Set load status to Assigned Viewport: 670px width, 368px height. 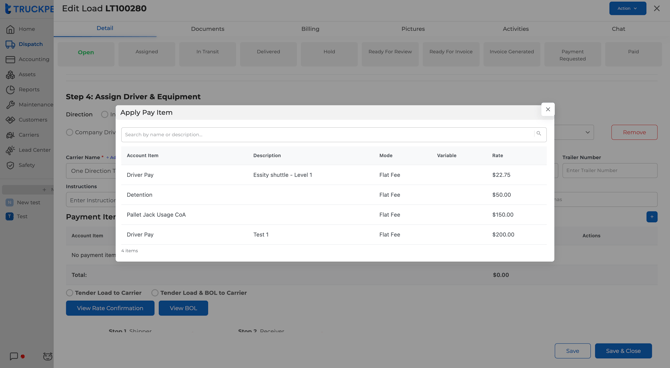(147, 54)
